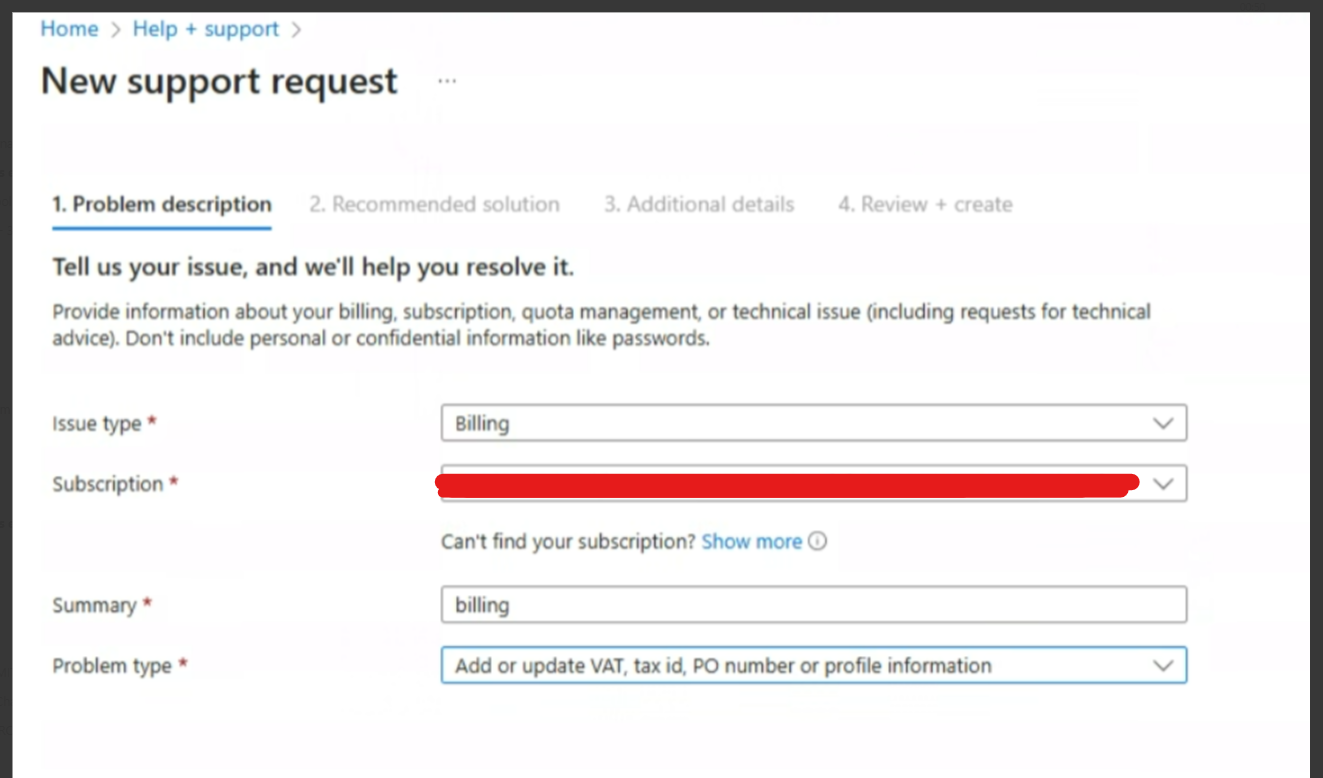This screenshot has width=1323, height=778.
Task: Click the Show more link
Action: (x=752, y=542)
